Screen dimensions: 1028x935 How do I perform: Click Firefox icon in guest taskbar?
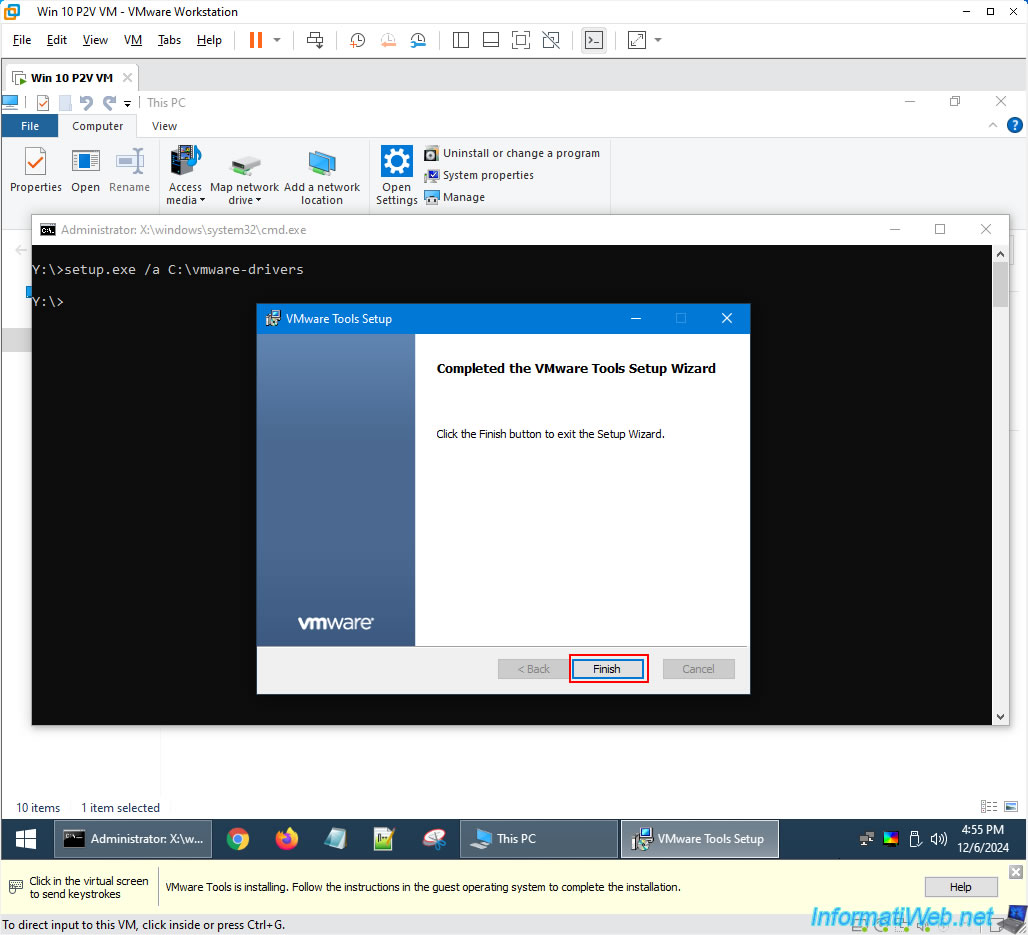(x=287, y=839)
